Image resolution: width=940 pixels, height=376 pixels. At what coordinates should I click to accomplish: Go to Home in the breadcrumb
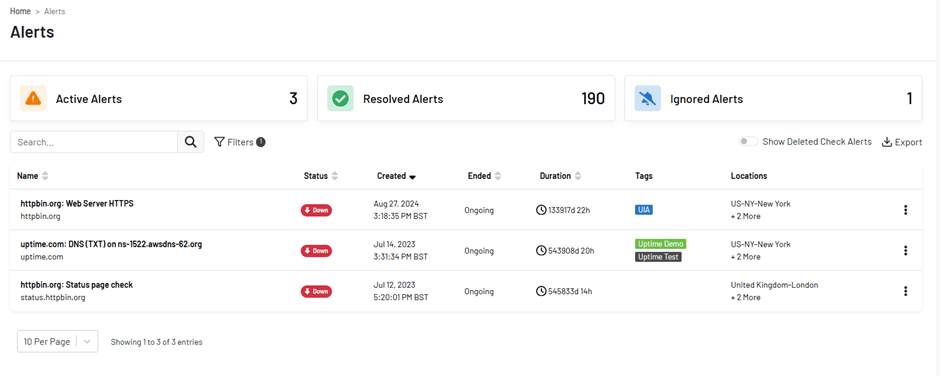pos(20,11)
